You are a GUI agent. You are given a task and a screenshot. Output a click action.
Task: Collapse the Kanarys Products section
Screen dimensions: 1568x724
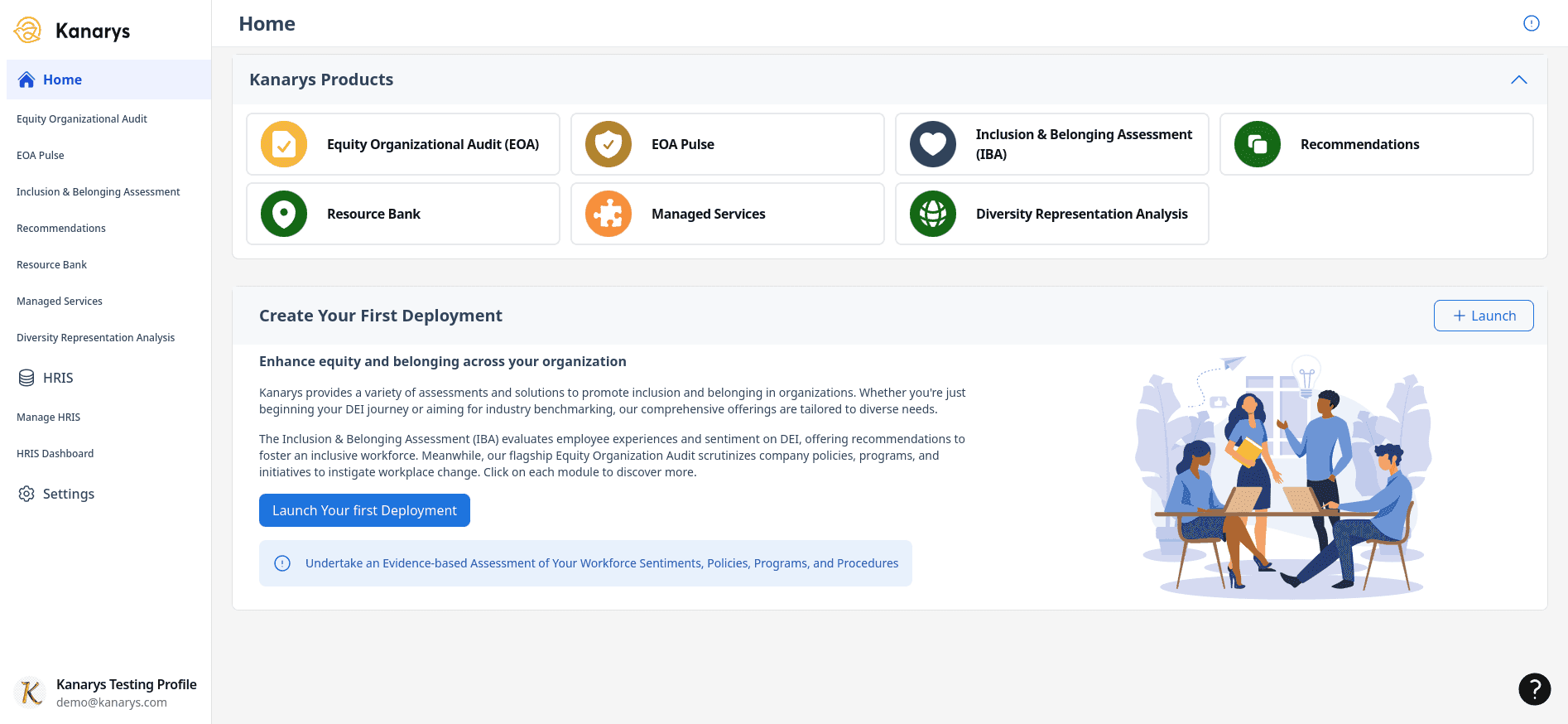[x=1518, y=80]
